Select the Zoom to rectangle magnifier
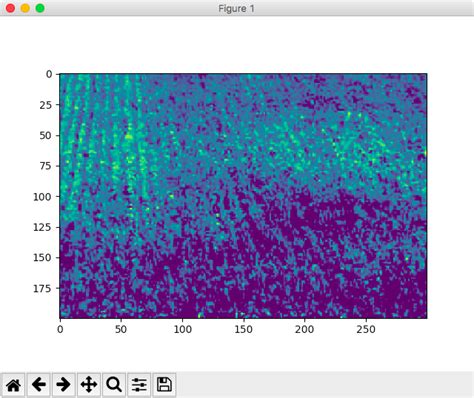474x398 pixels. (x=114, y=385)
